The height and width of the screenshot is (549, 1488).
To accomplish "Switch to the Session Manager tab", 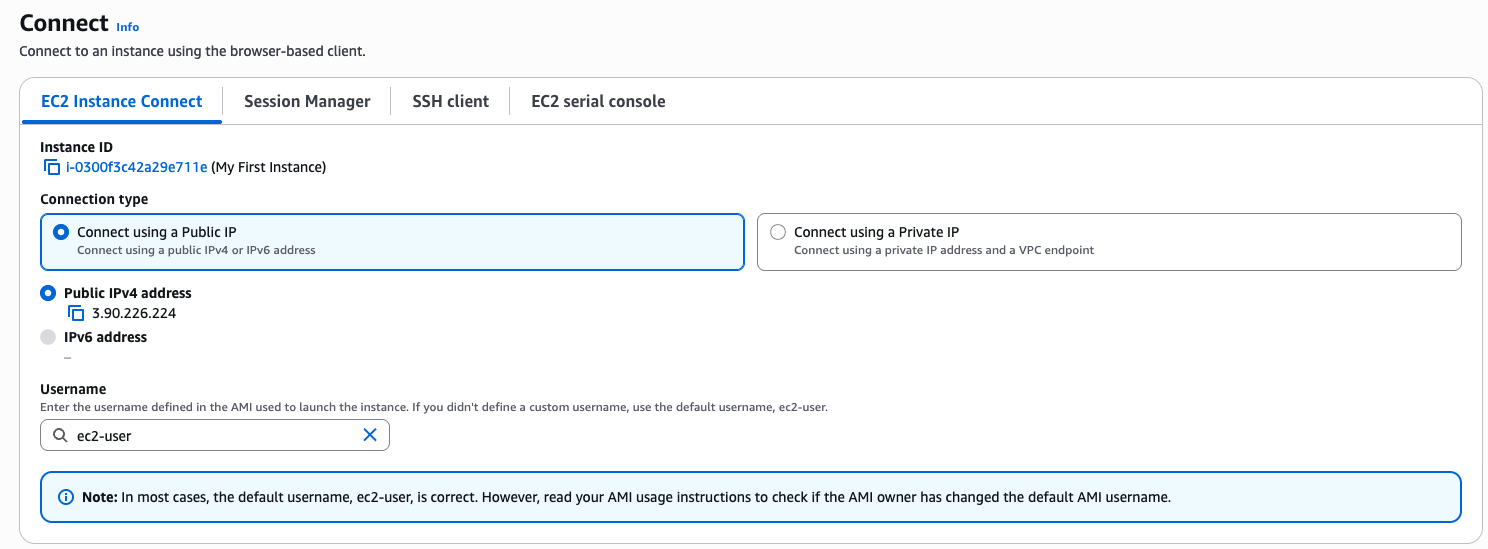I will (307, 101).
